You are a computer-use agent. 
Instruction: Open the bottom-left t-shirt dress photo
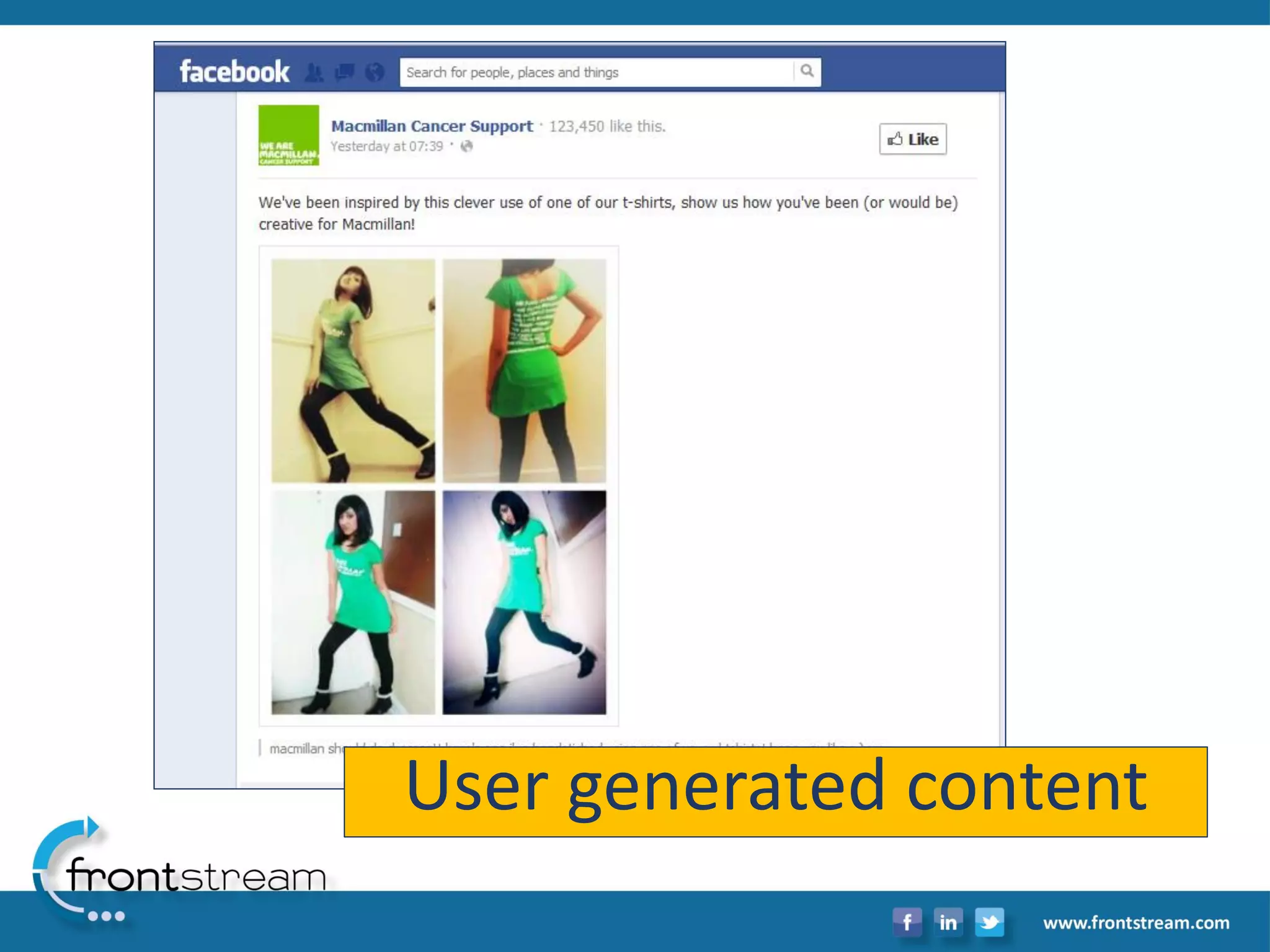(353, 602)
